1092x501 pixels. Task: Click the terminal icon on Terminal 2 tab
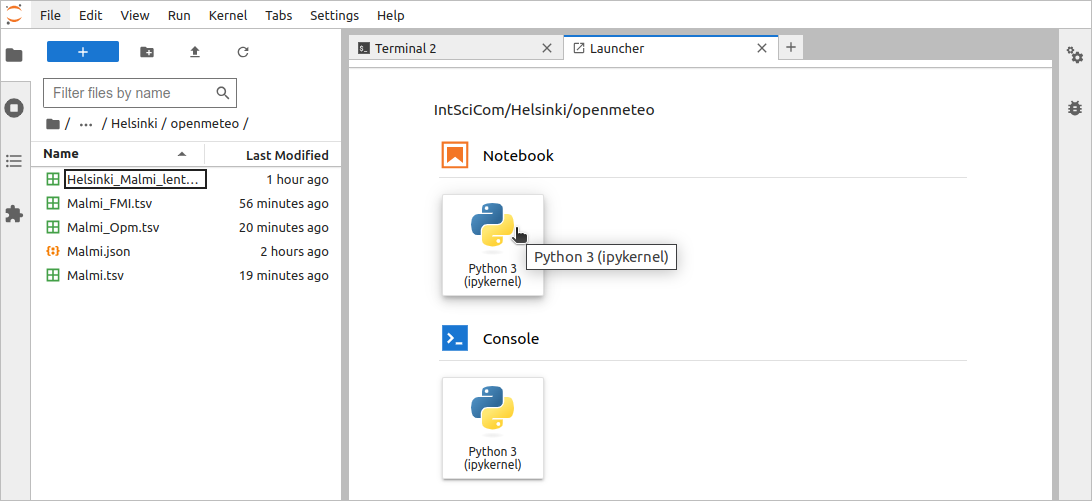pyautogui.click(x=364, y=48)
